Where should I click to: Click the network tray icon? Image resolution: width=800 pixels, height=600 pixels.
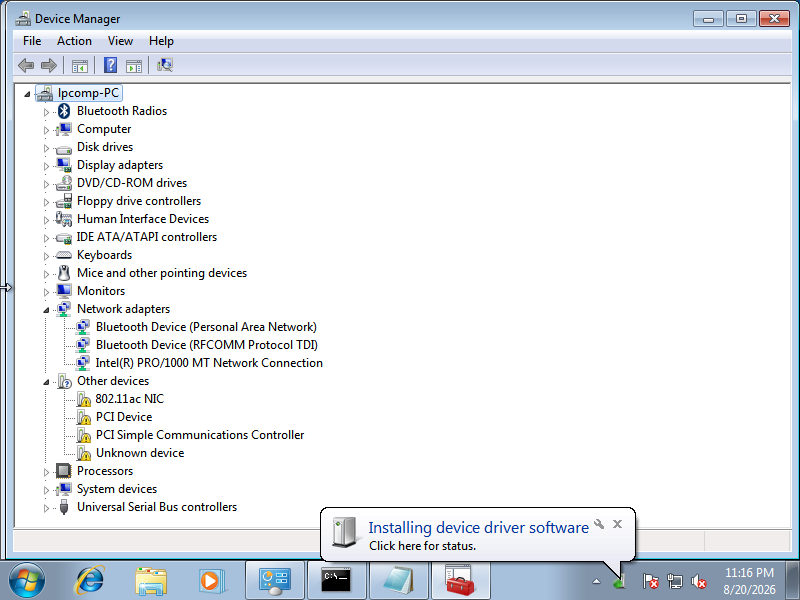click(x=674, y=581)
